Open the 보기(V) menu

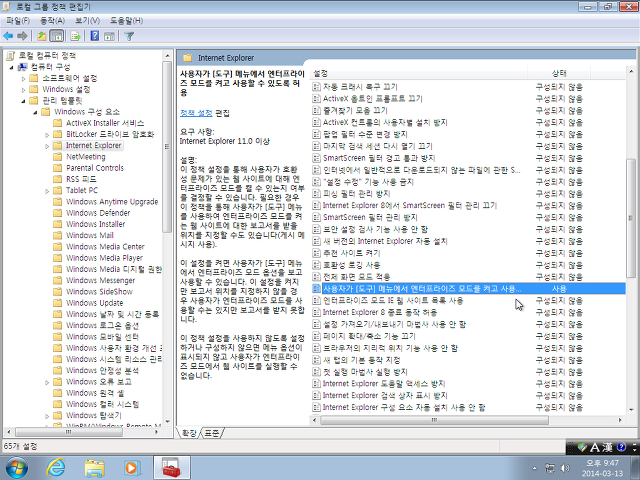point(87,20)
